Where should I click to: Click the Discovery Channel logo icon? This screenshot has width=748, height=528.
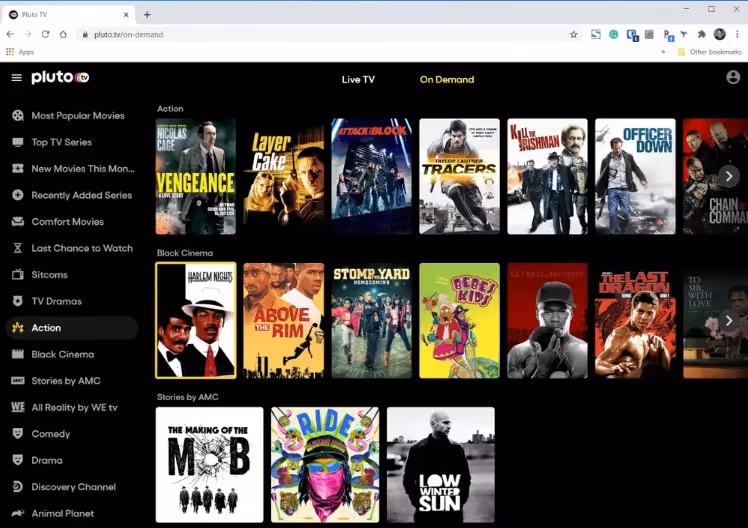click(x=18, y=487)
